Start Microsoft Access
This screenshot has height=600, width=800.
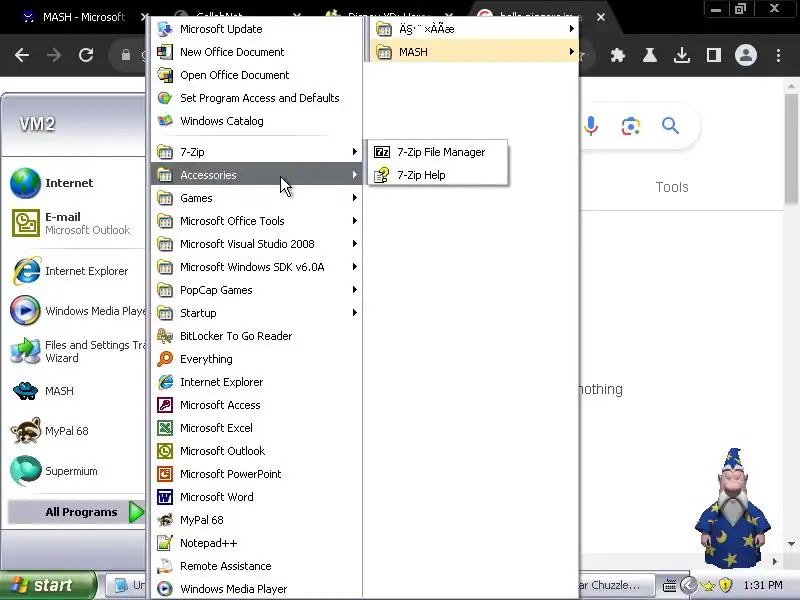pyautogui.click(x=256, y=405)
